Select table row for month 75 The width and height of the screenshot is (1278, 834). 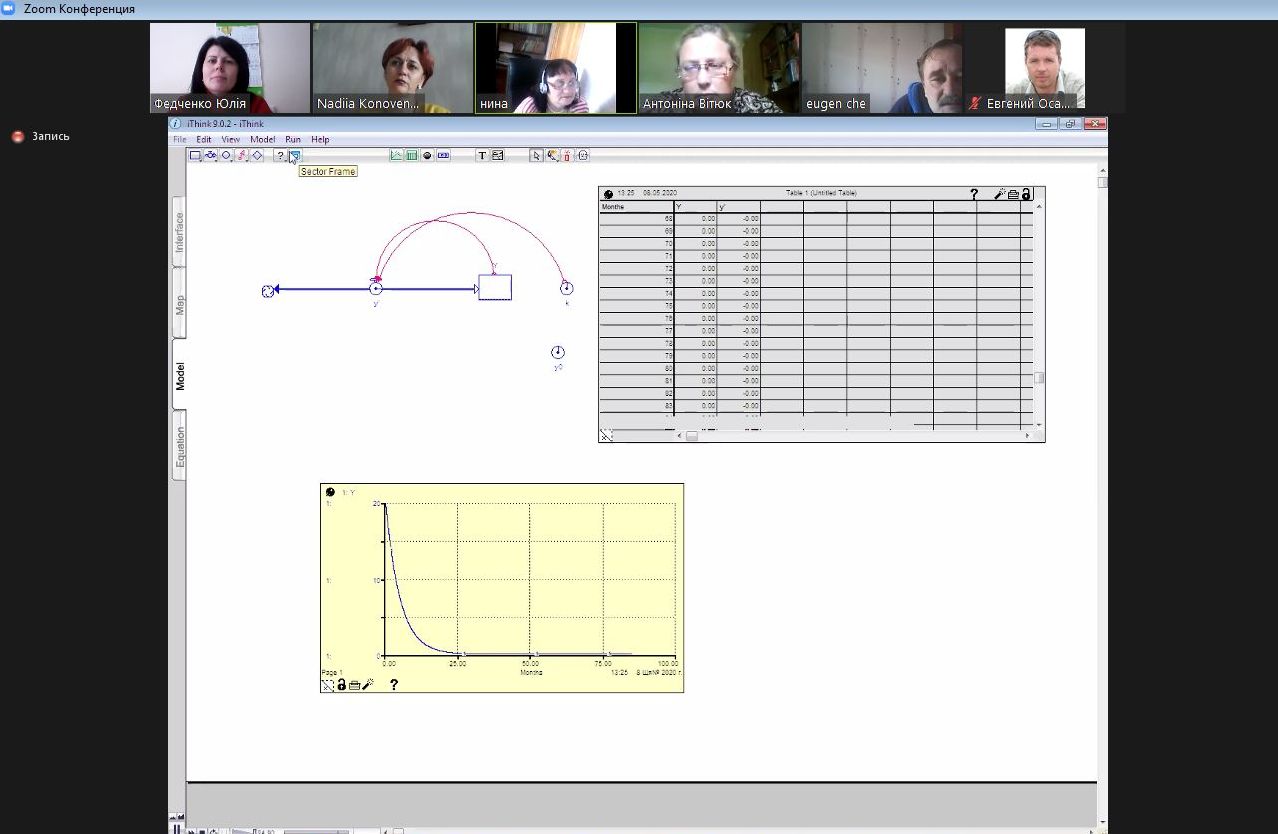click(x=816, y=306)
